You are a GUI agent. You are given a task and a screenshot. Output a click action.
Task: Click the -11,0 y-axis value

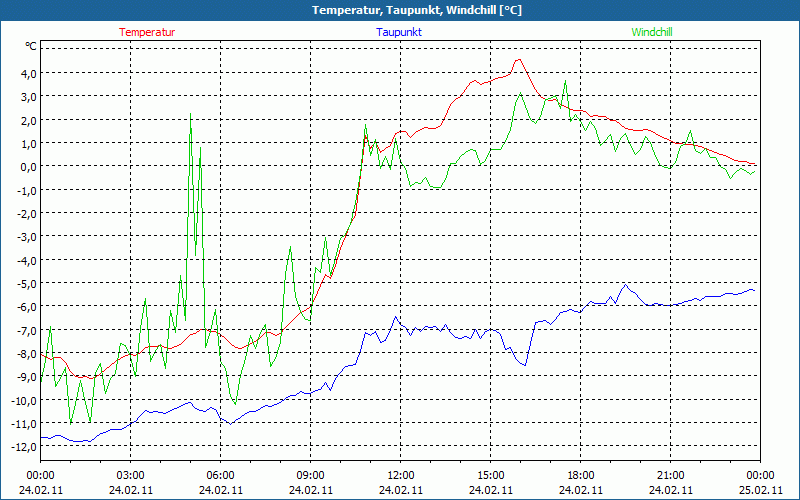coord(24,423)
